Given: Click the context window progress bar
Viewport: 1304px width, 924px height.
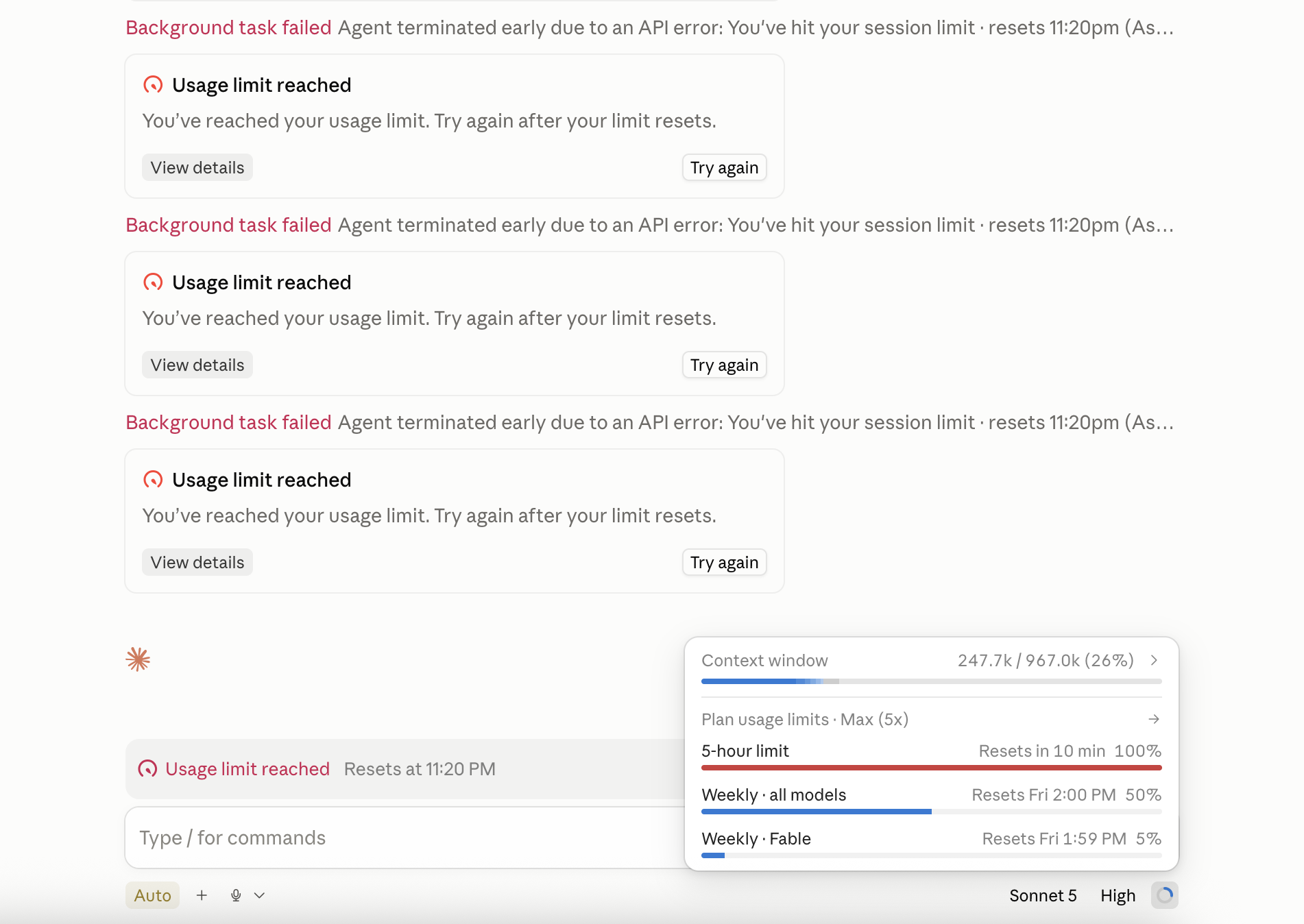Looking at the screenshot, I should tap(932, 681).
